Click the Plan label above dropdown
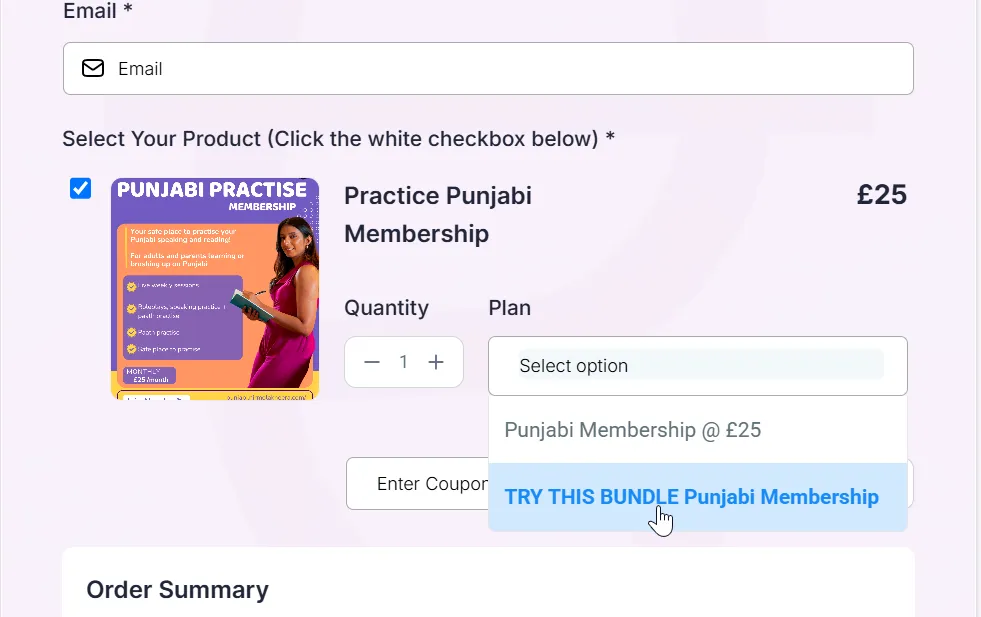This screenshot has width=981, height=617. coord(509,308)
